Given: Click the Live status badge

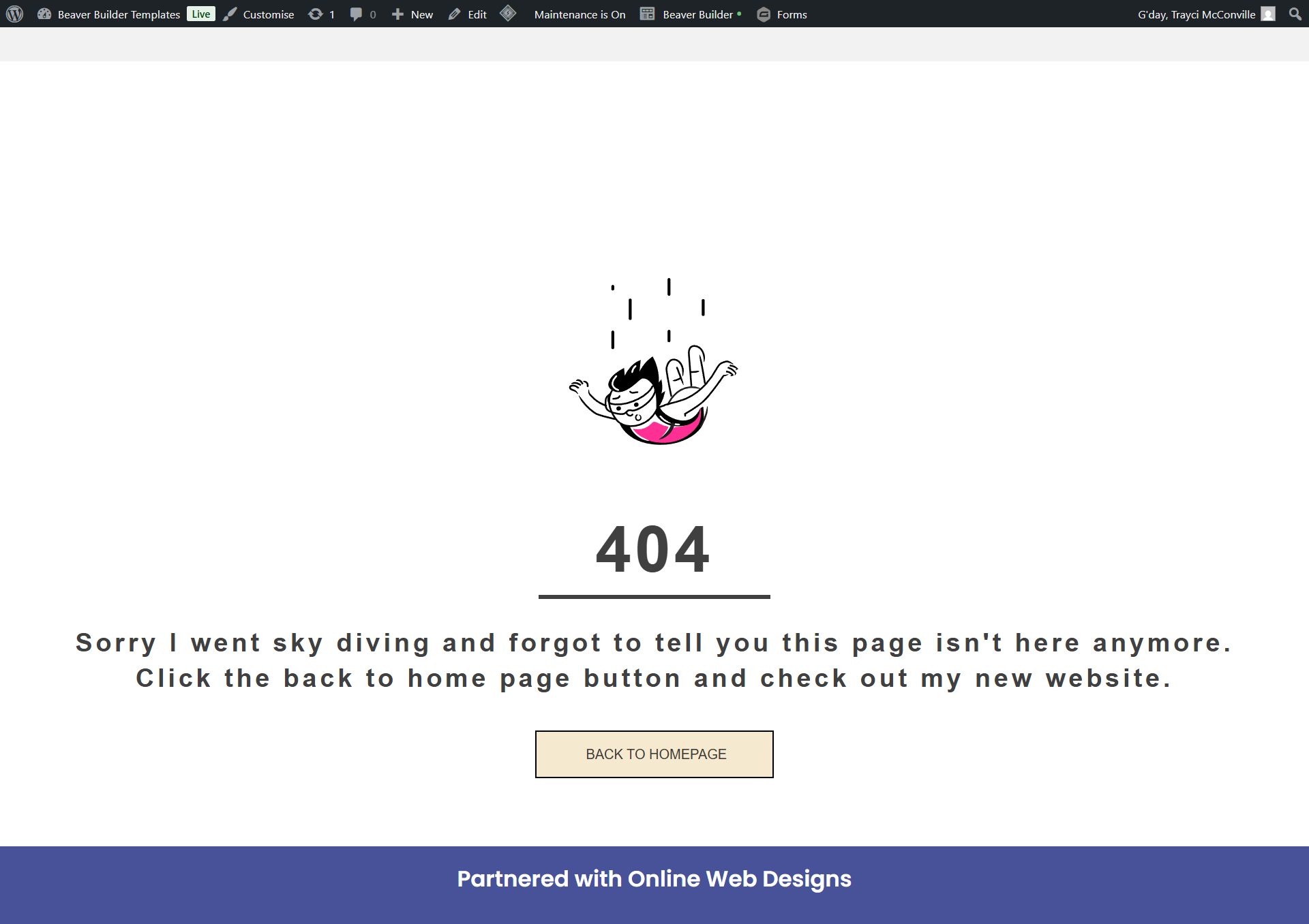Looking at the screenshot, I should click(201, 14).
